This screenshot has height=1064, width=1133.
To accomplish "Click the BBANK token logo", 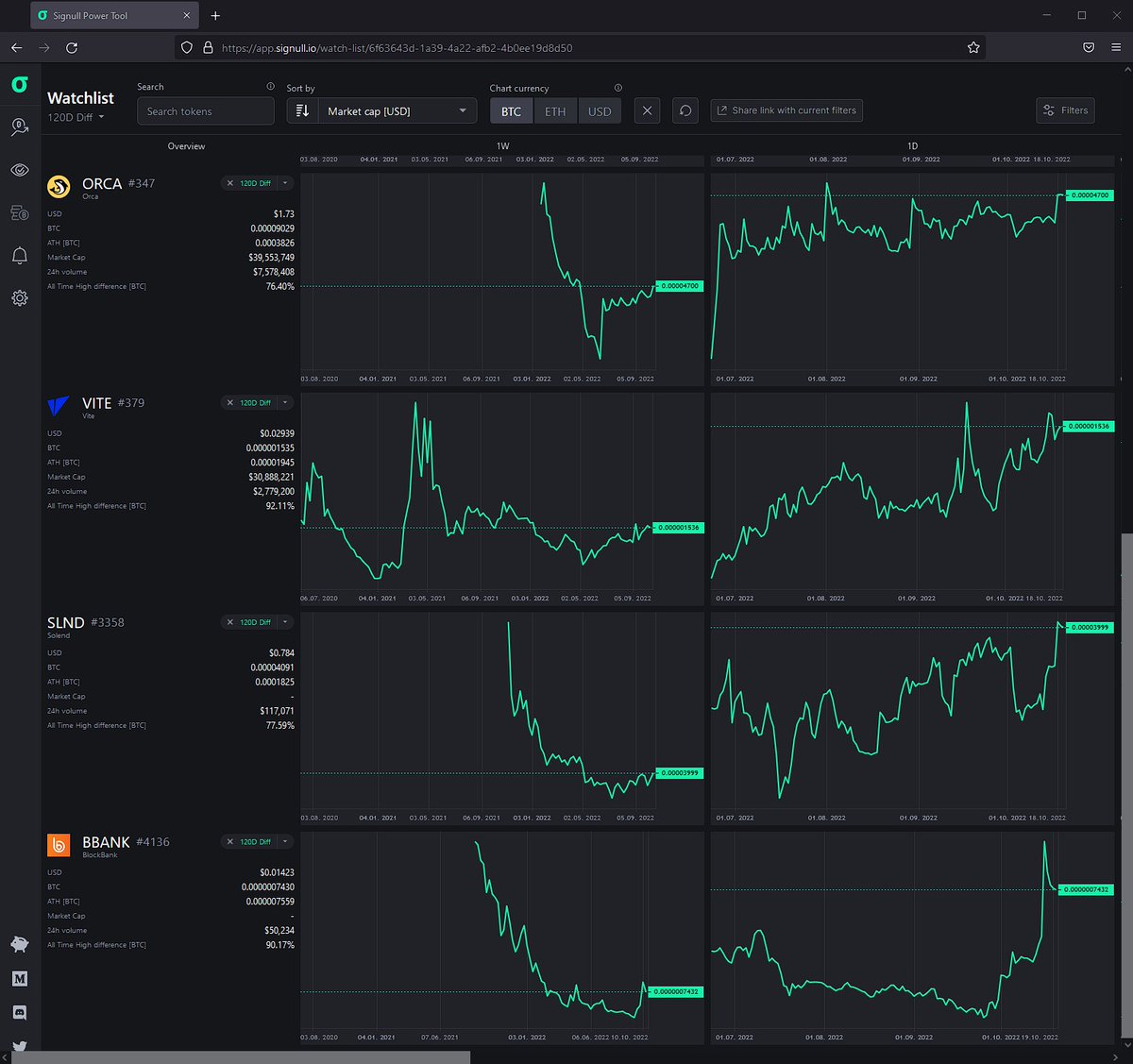I will click(59, 845).
